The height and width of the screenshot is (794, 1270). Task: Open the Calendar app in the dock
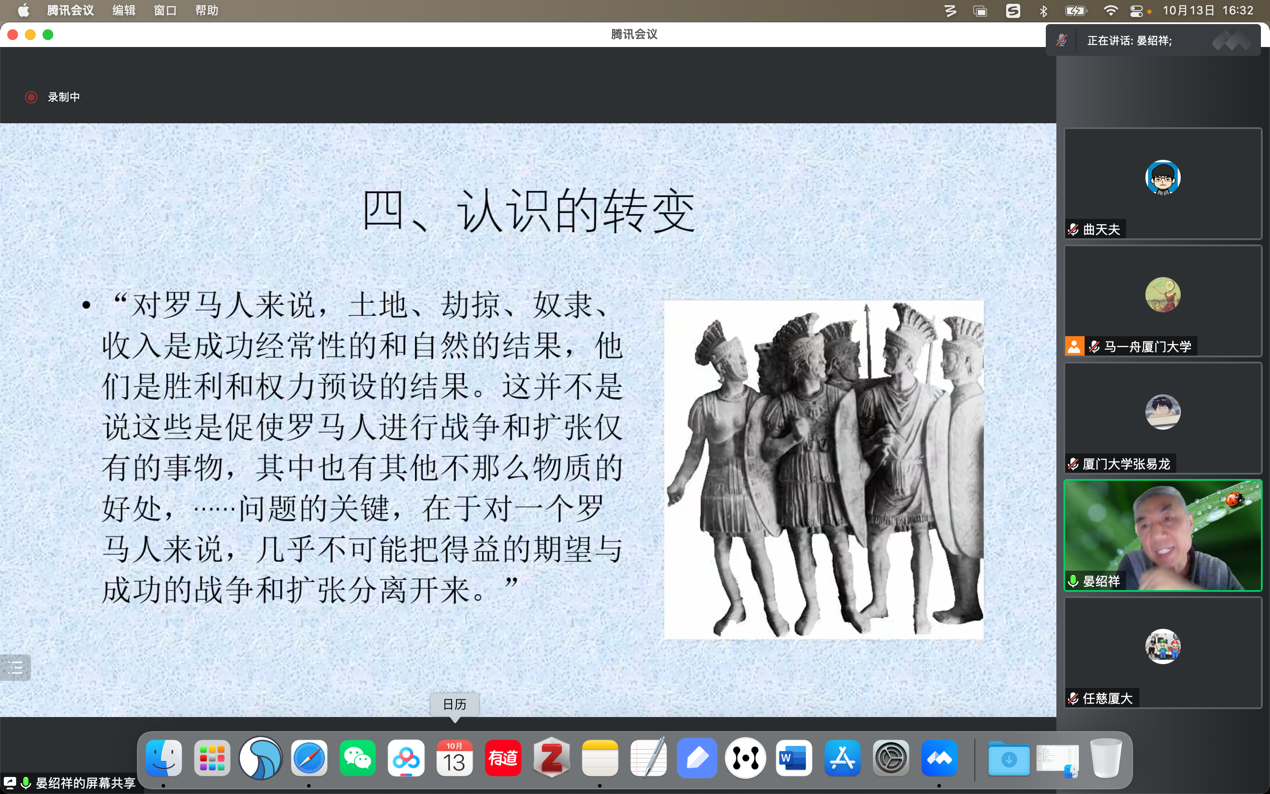[x=454, y=759]
